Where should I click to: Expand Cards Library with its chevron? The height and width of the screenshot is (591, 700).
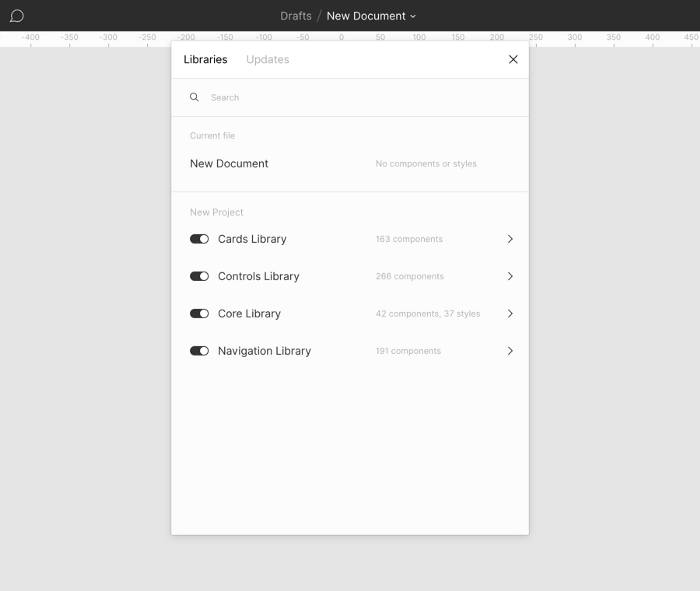coord(510,239)
